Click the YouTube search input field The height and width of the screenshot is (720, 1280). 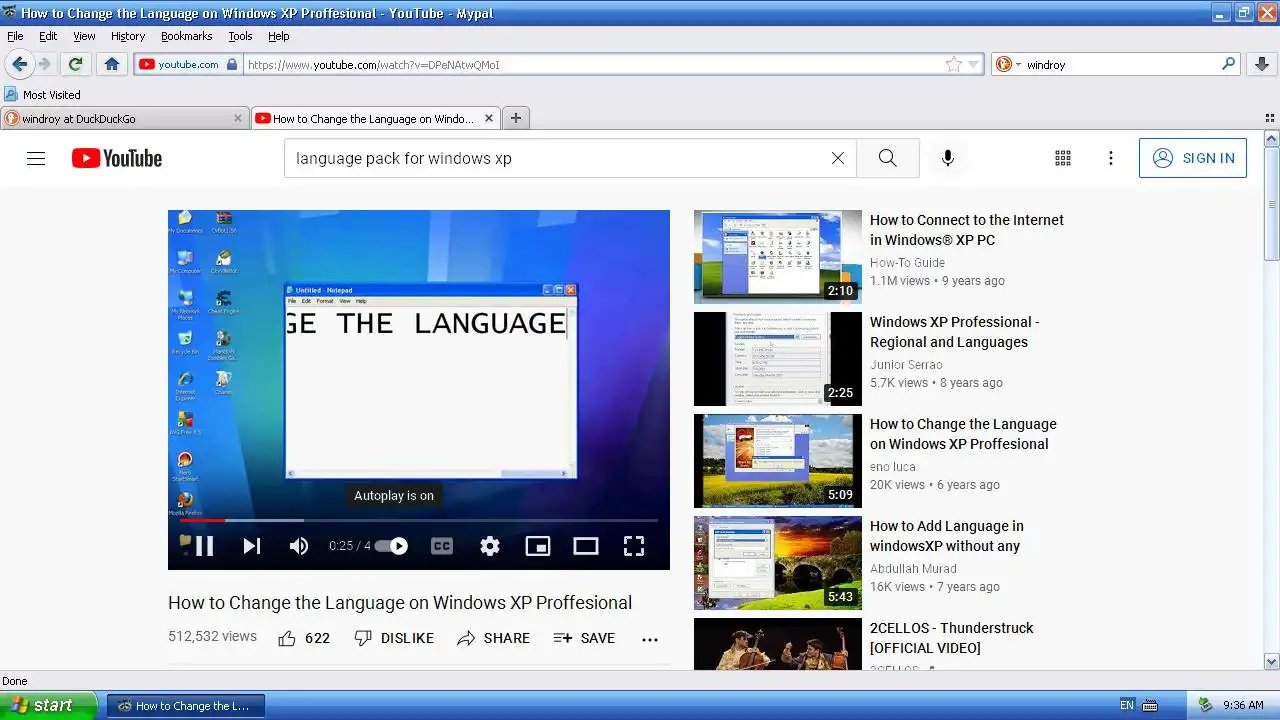tap(560, 158)
